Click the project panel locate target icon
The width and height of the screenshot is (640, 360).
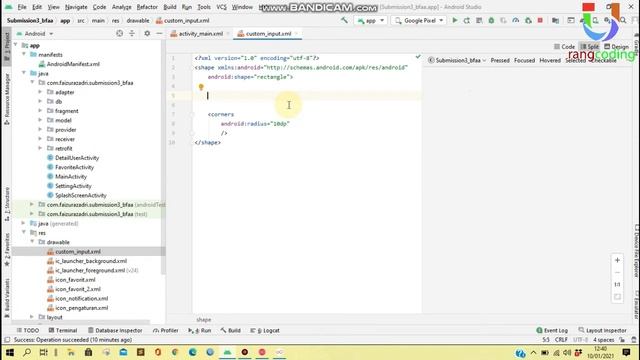pos(119,33)
